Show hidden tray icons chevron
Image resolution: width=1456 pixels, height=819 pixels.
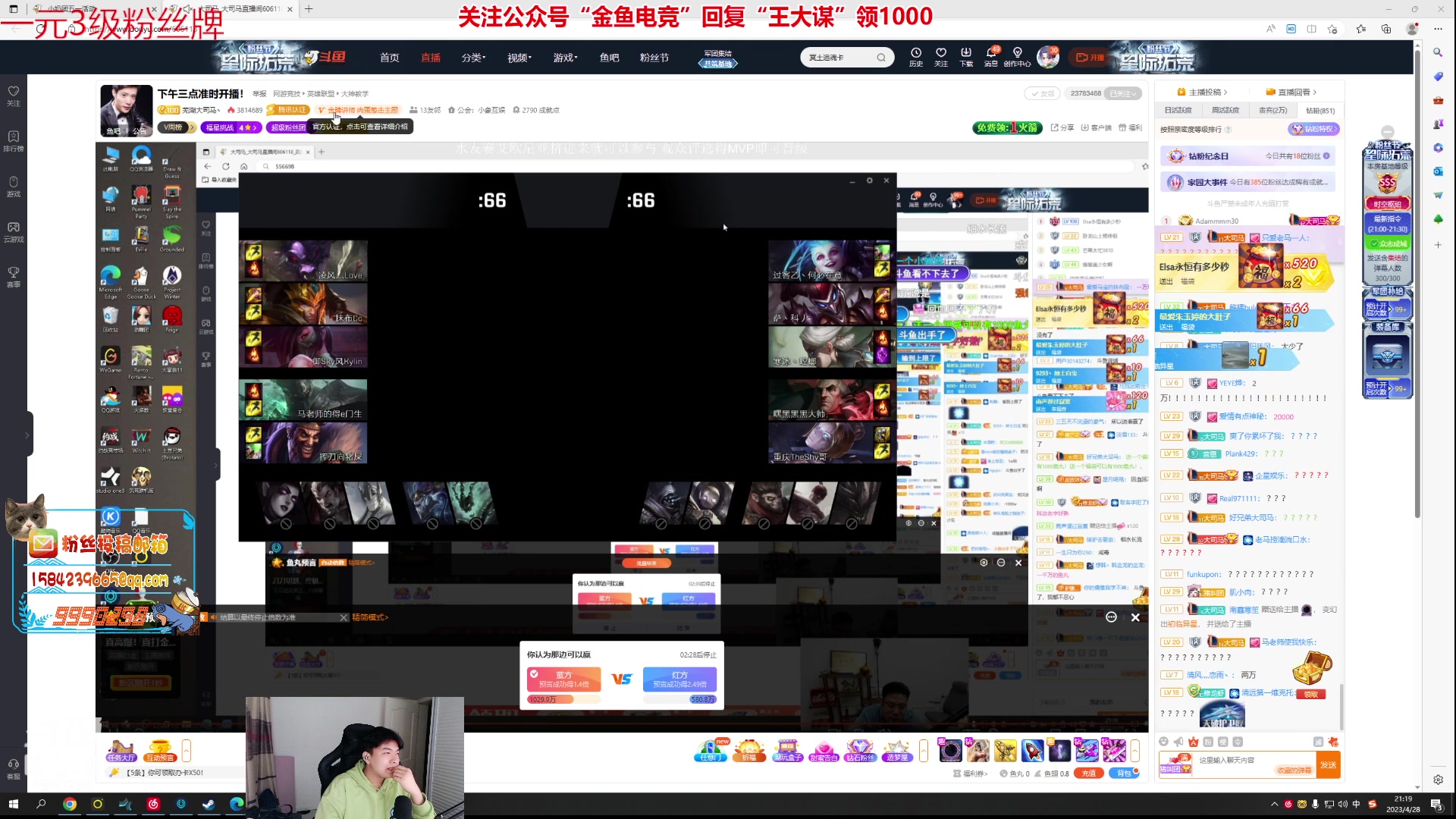point(1274,804)
